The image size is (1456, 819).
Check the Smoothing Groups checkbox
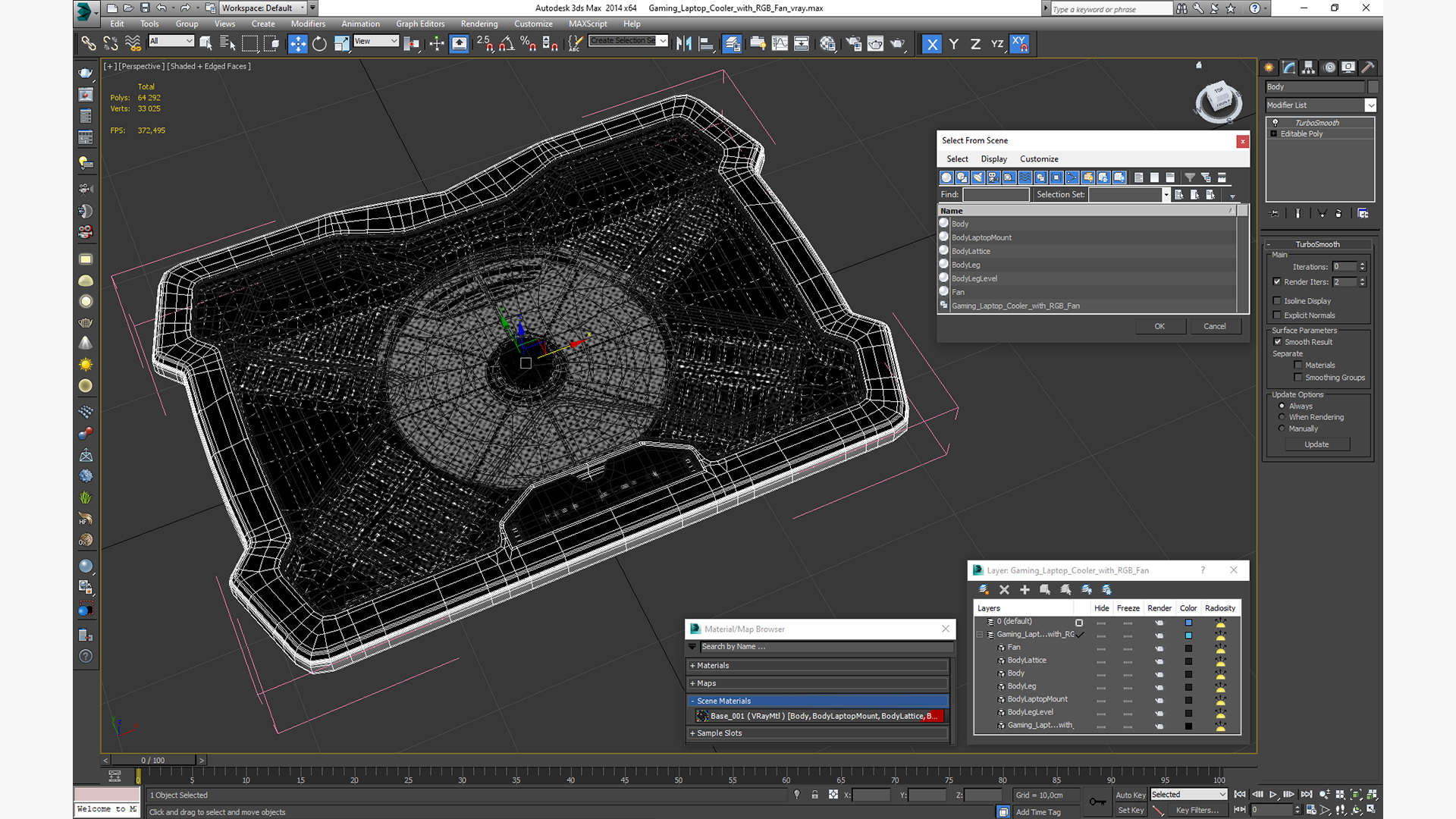click(x=1298, y=378)
